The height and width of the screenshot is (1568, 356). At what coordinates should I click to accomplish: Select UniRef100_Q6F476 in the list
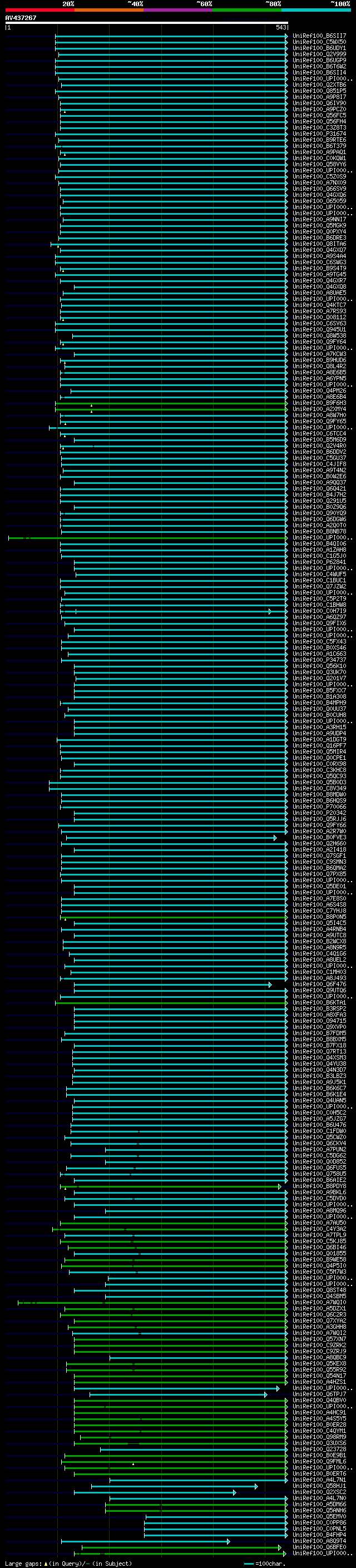[x=319, y=985]
